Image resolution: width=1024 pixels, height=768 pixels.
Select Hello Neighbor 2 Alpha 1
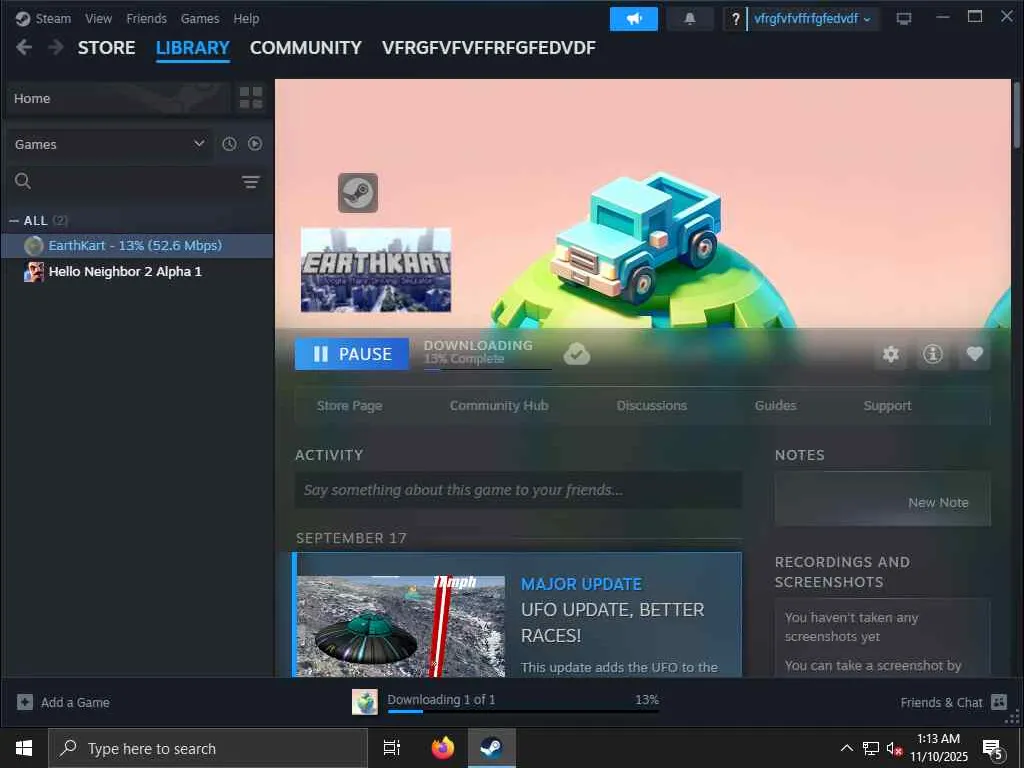pyautogui.click(x=137, y=272)
